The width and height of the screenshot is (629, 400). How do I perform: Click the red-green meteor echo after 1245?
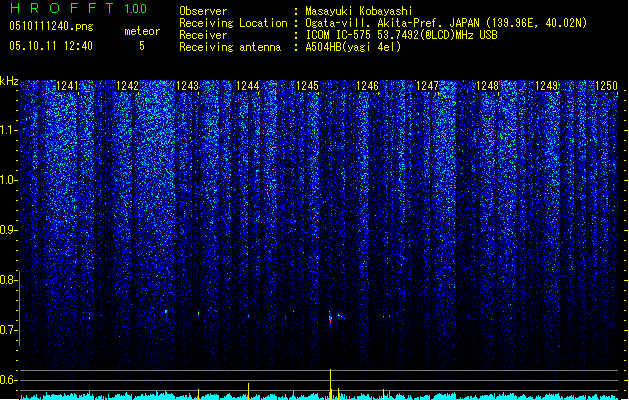[x=331, y=318]
